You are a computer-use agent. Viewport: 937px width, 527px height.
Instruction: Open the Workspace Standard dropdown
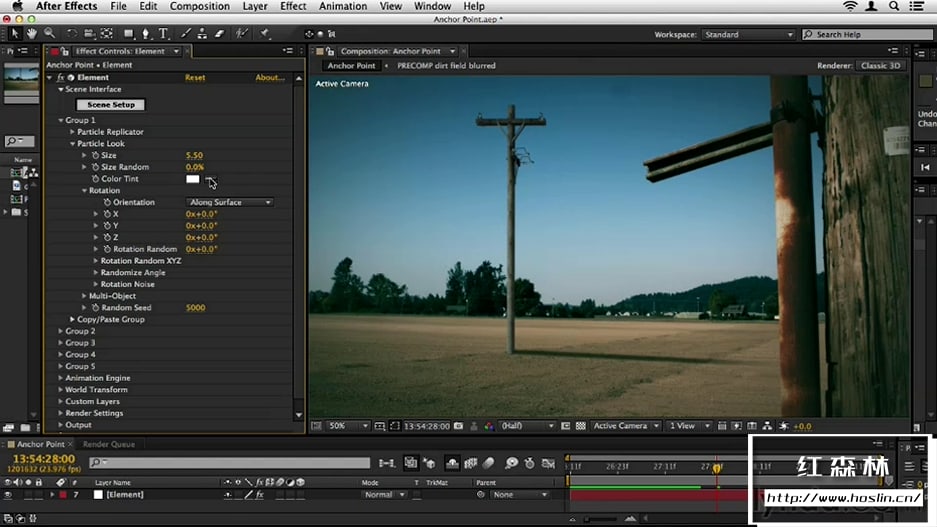click(x=748, y=35)
